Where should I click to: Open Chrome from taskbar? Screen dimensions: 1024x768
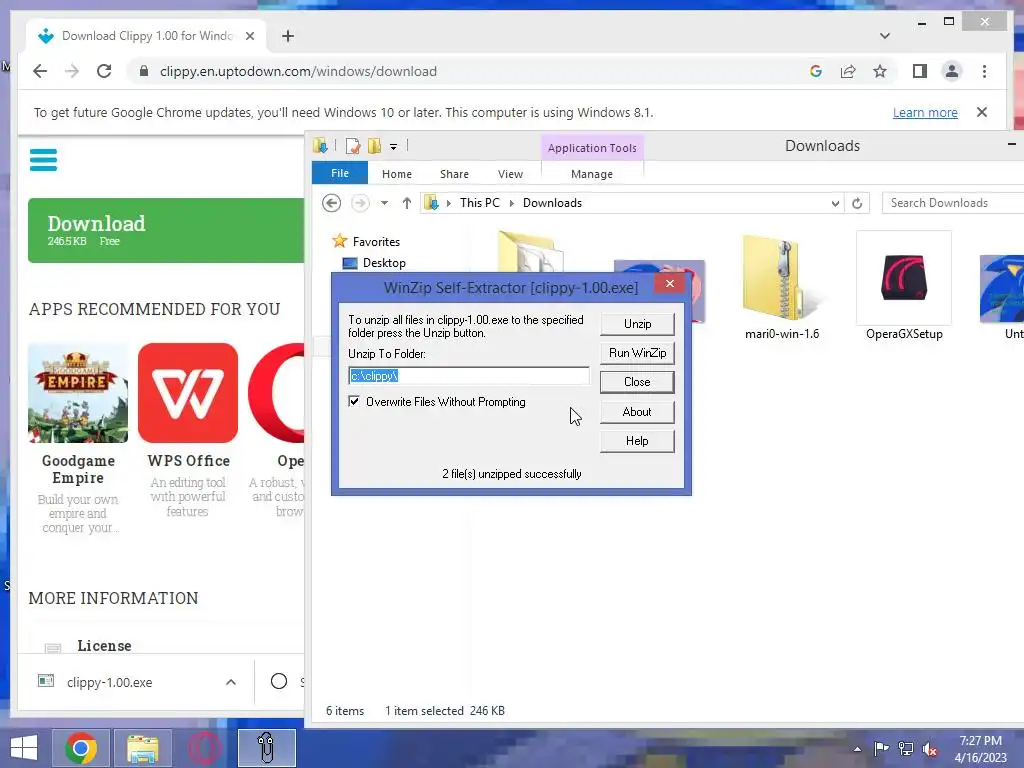81,748
